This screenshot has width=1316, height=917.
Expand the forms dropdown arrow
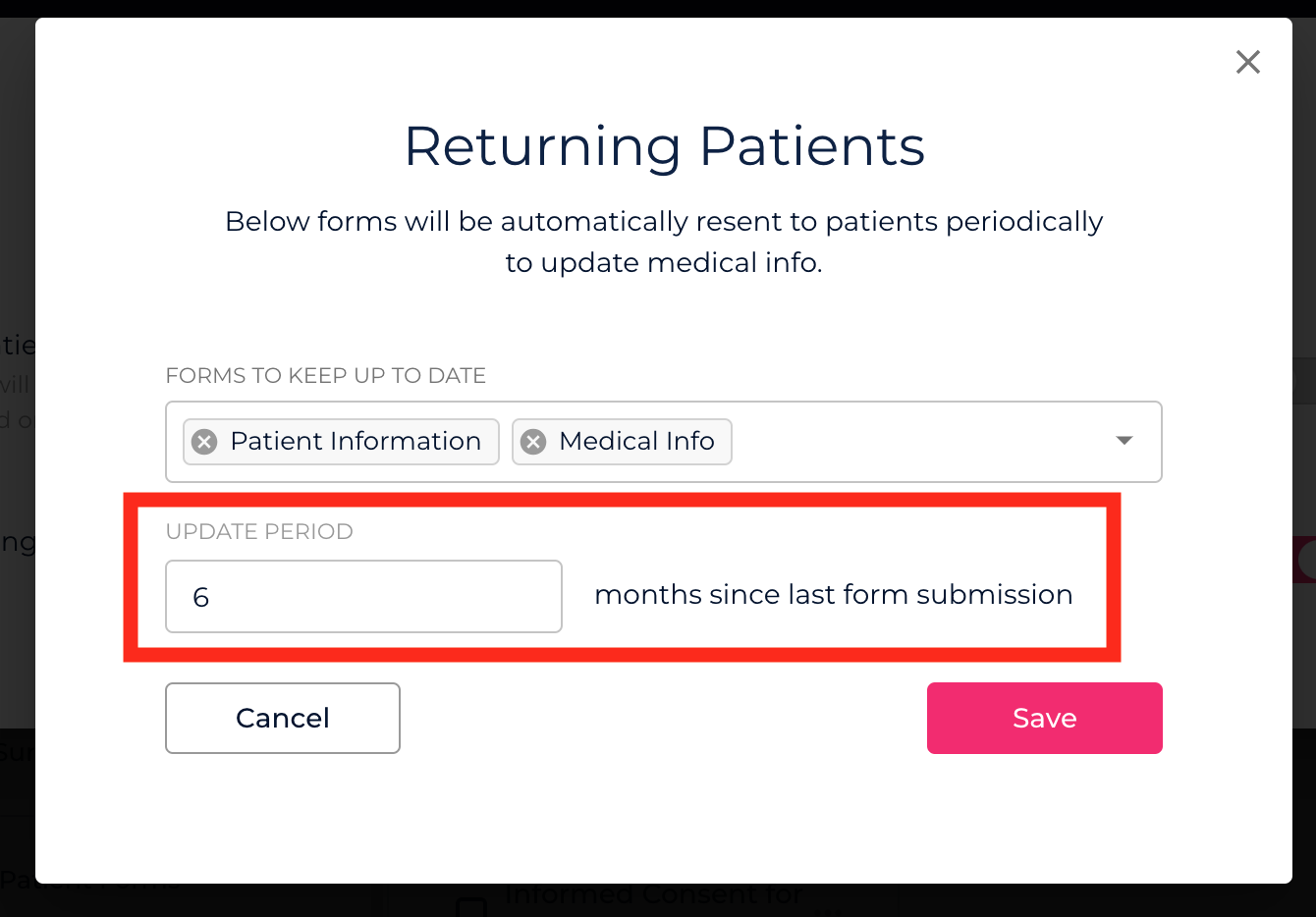[x=1124, y=441]
